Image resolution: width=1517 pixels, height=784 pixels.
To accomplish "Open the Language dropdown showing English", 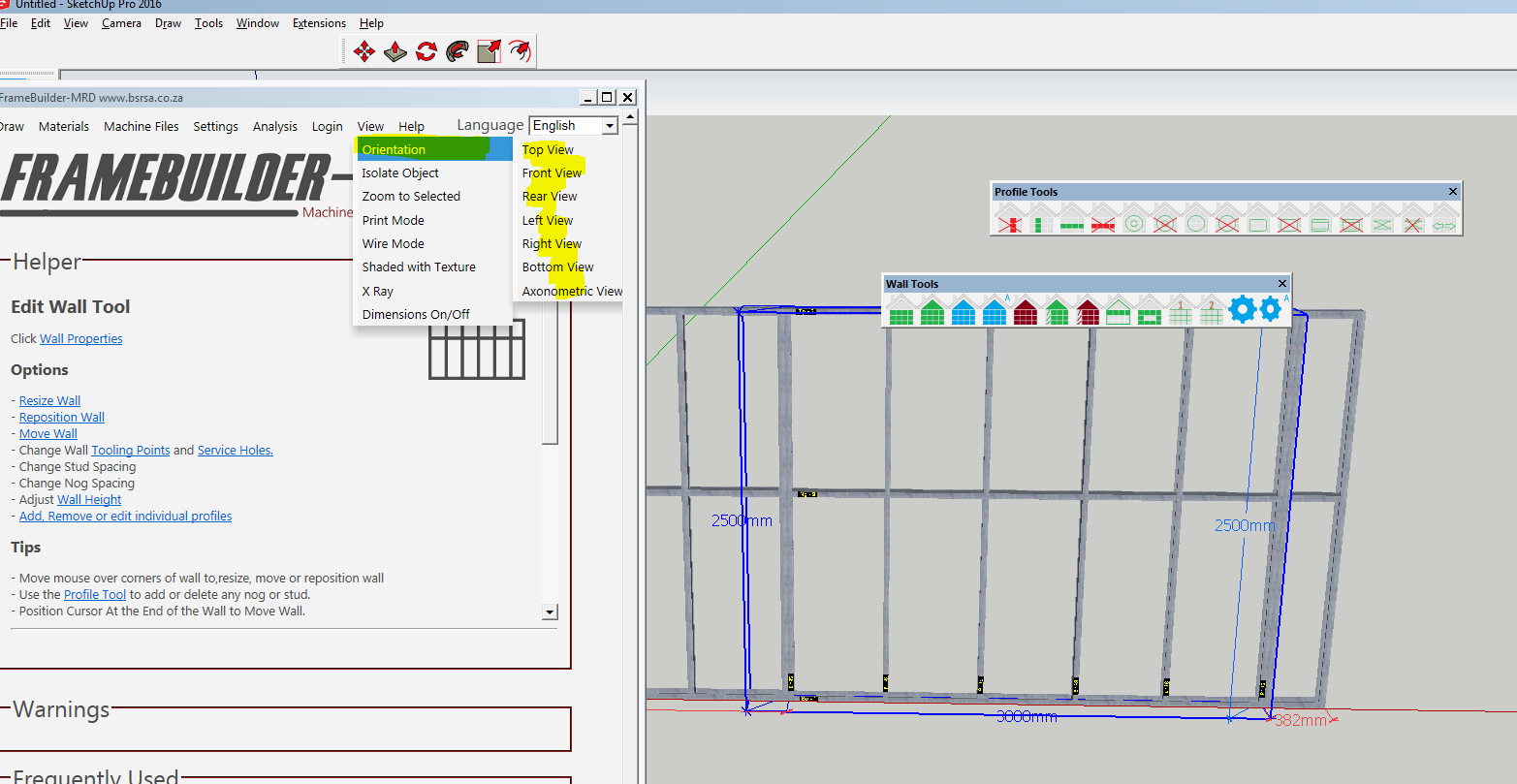I will pos(574,125).
